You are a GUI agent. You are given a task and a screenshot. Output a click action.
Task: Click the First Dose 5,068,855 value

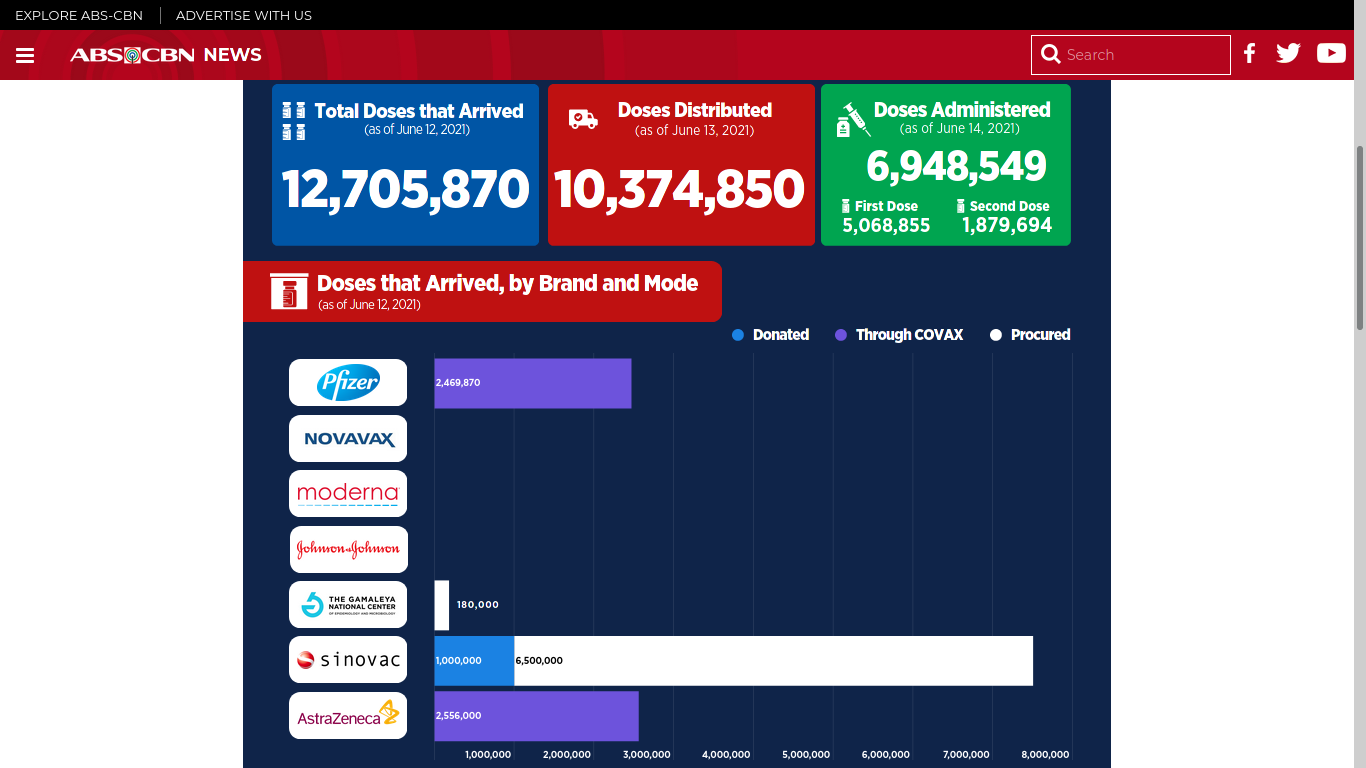[x=886, y=226]
